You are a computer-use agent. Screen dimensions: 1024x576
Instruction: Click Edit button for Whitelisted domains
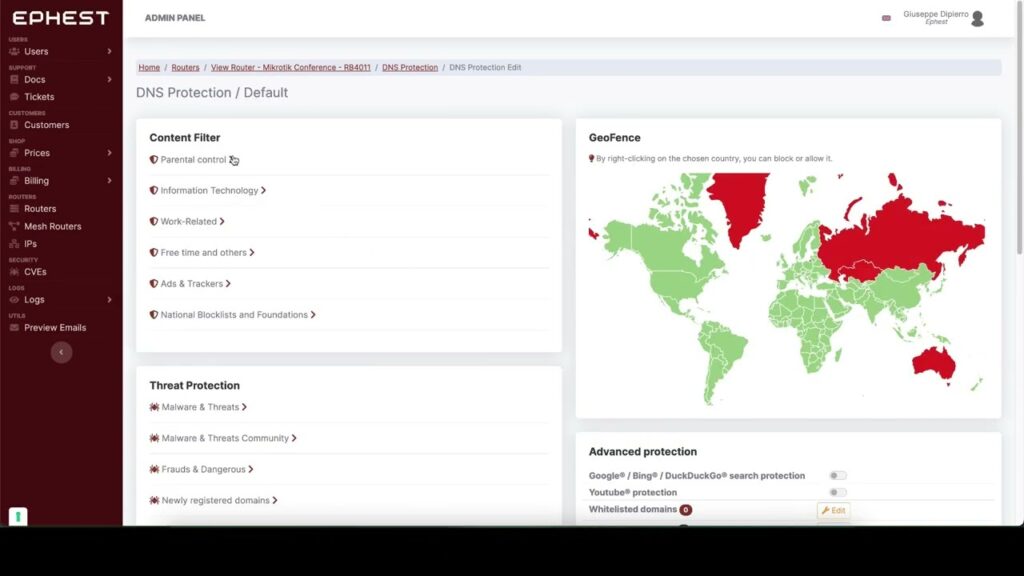point(833,511)
